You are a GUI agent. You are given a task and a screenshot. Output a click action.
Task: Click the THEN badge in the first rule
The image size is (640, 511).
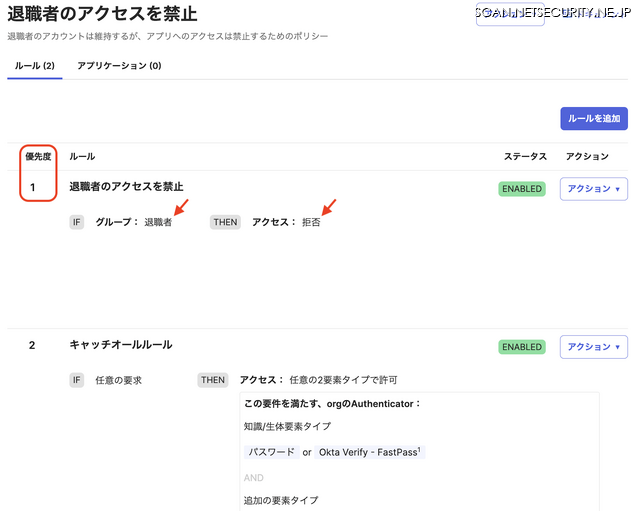(225, 222)
